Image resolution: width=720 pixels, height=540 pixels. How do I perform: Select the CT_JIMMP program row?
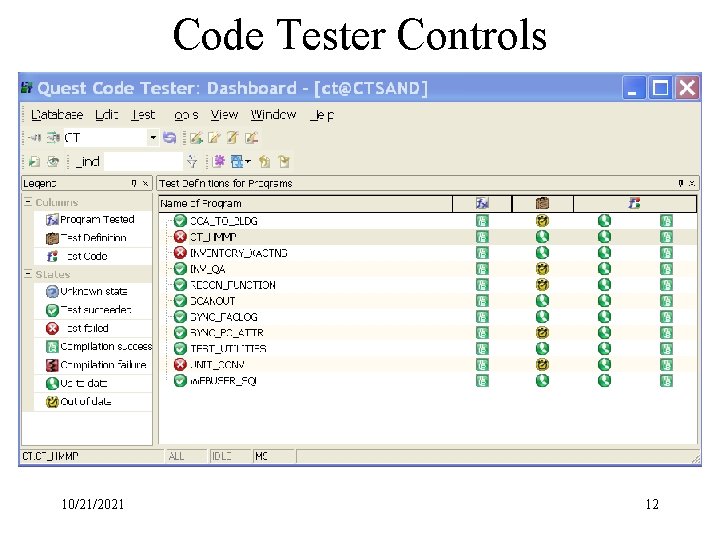click(428, 237)
